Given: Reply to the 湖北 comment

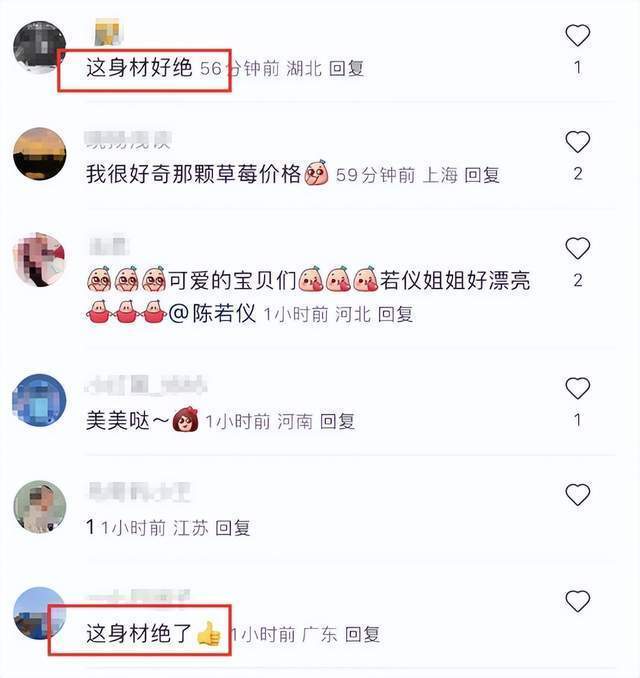Looking at the screenshot, I should (346, 68).
